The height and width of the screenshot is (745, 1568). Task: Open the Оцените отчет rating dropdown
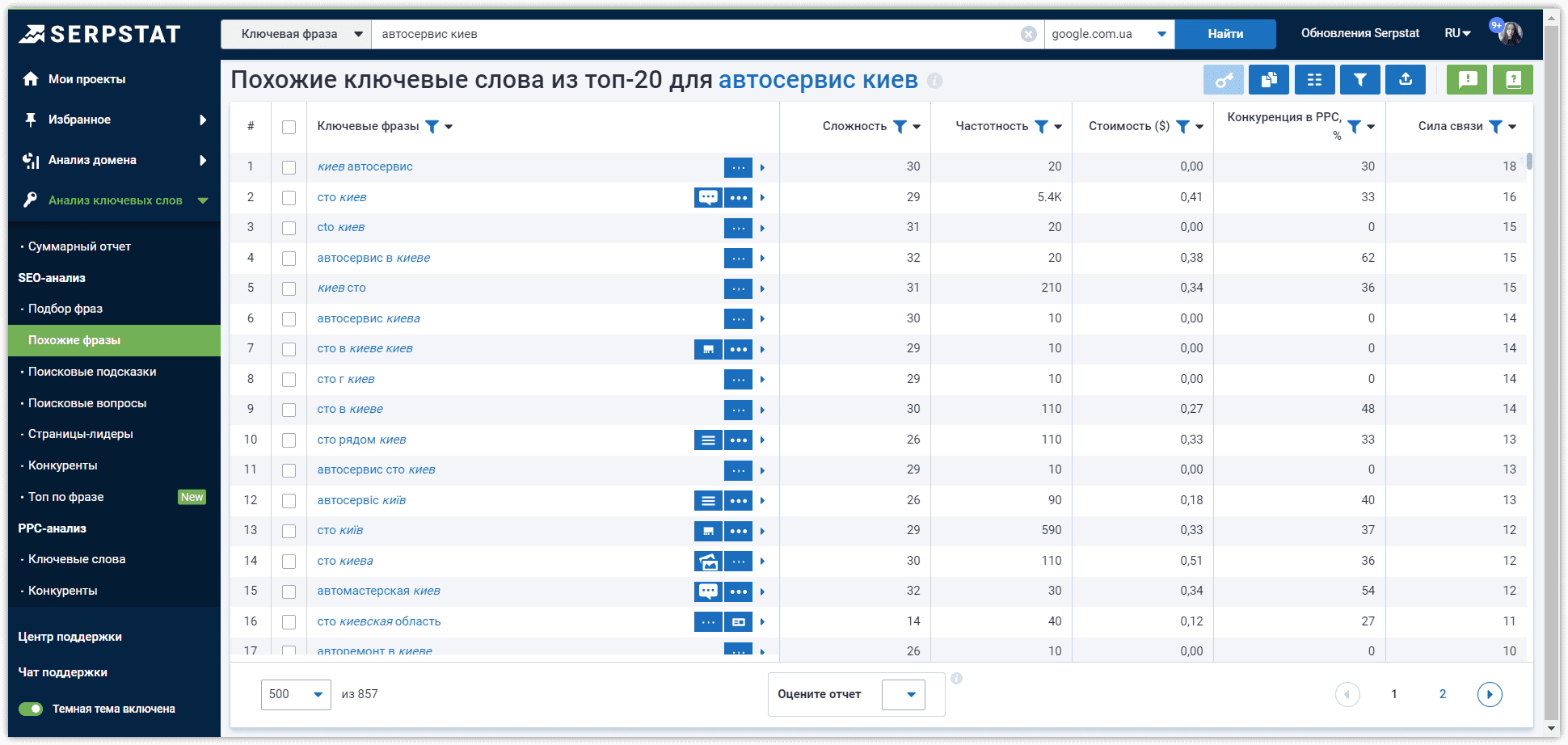pos(904,694)
